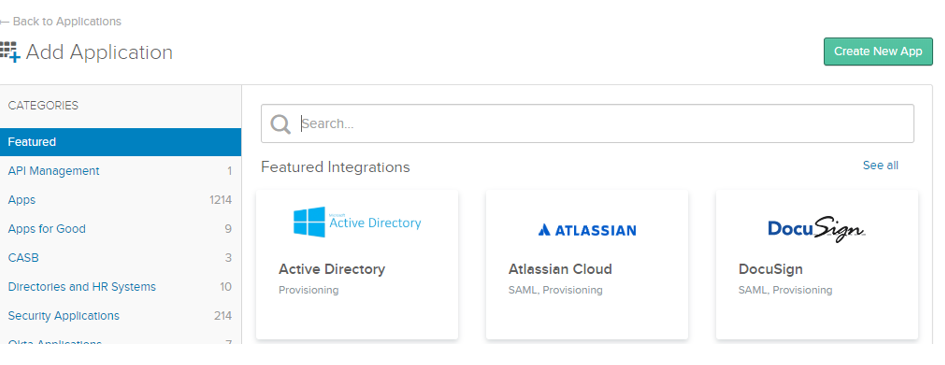Click the DocuSign logo
945x365 pixels.
(817, 229)
